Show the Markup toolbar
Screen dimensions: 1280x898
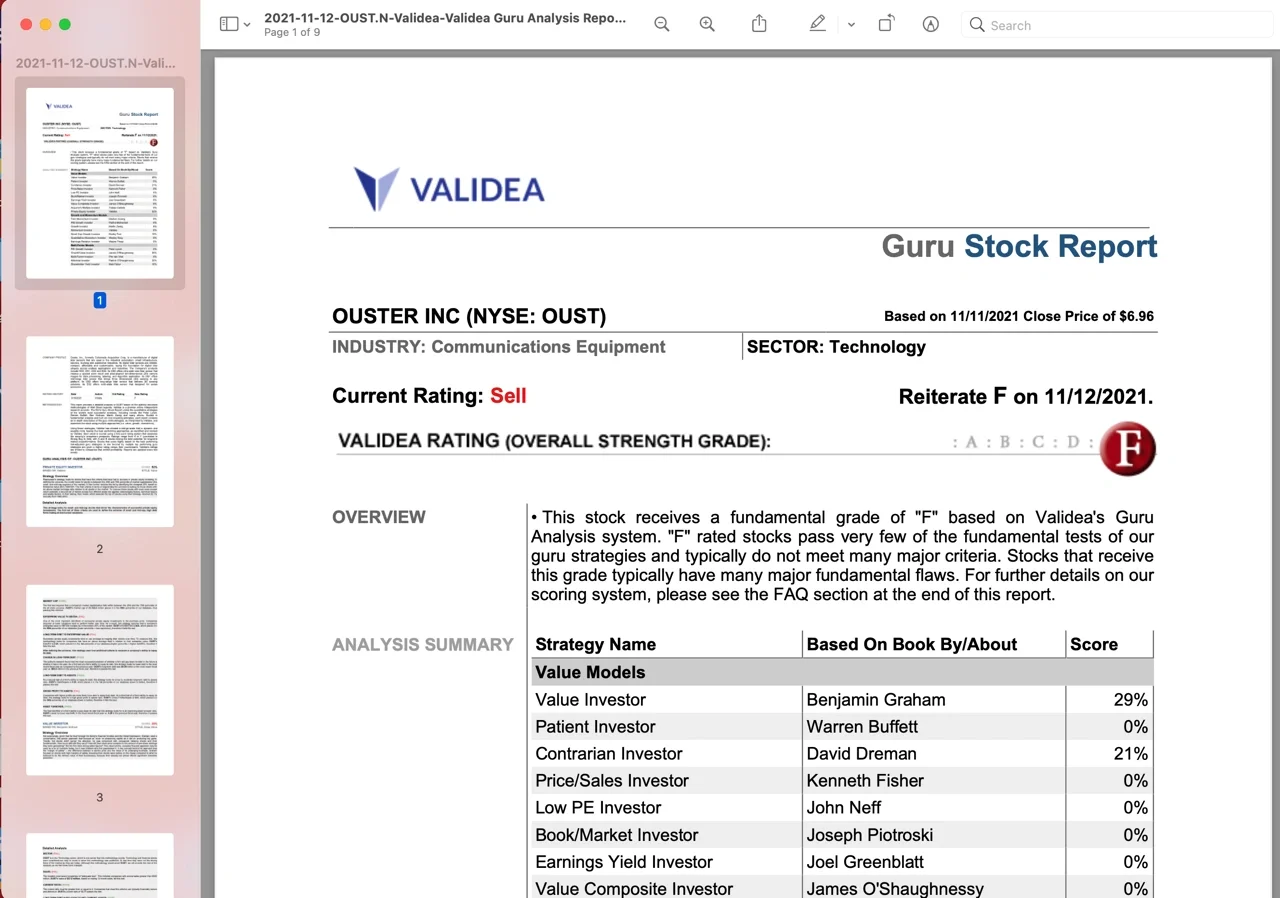coord(931,24)
